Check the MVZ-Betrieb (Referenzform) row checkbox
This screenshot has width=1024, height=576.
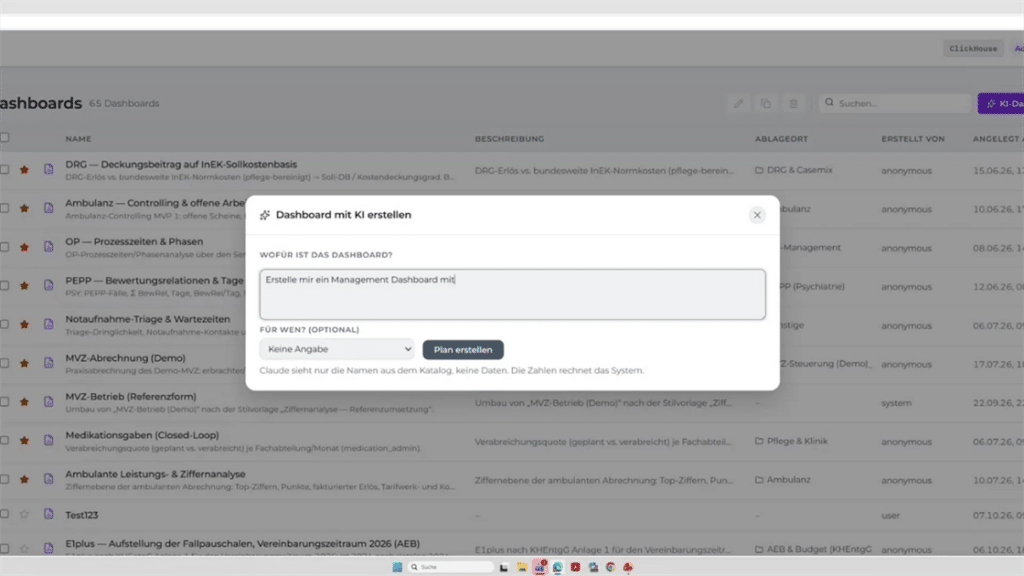(5, 402)
